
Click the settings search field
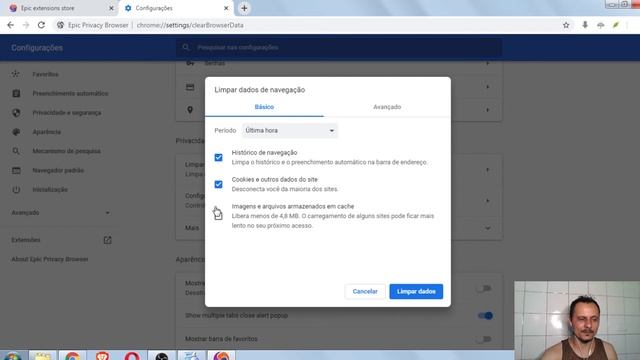point(339,48)
